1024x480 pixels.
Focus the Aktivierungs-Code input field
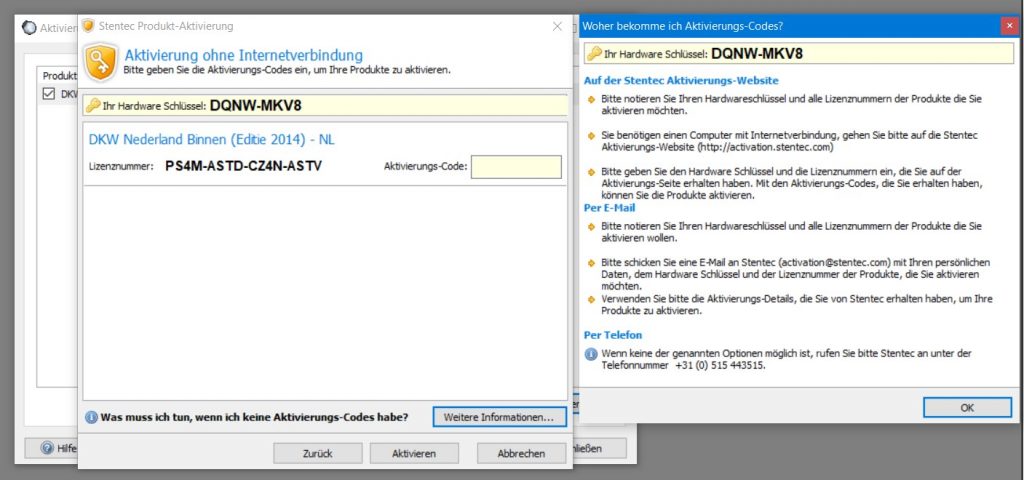516,166
